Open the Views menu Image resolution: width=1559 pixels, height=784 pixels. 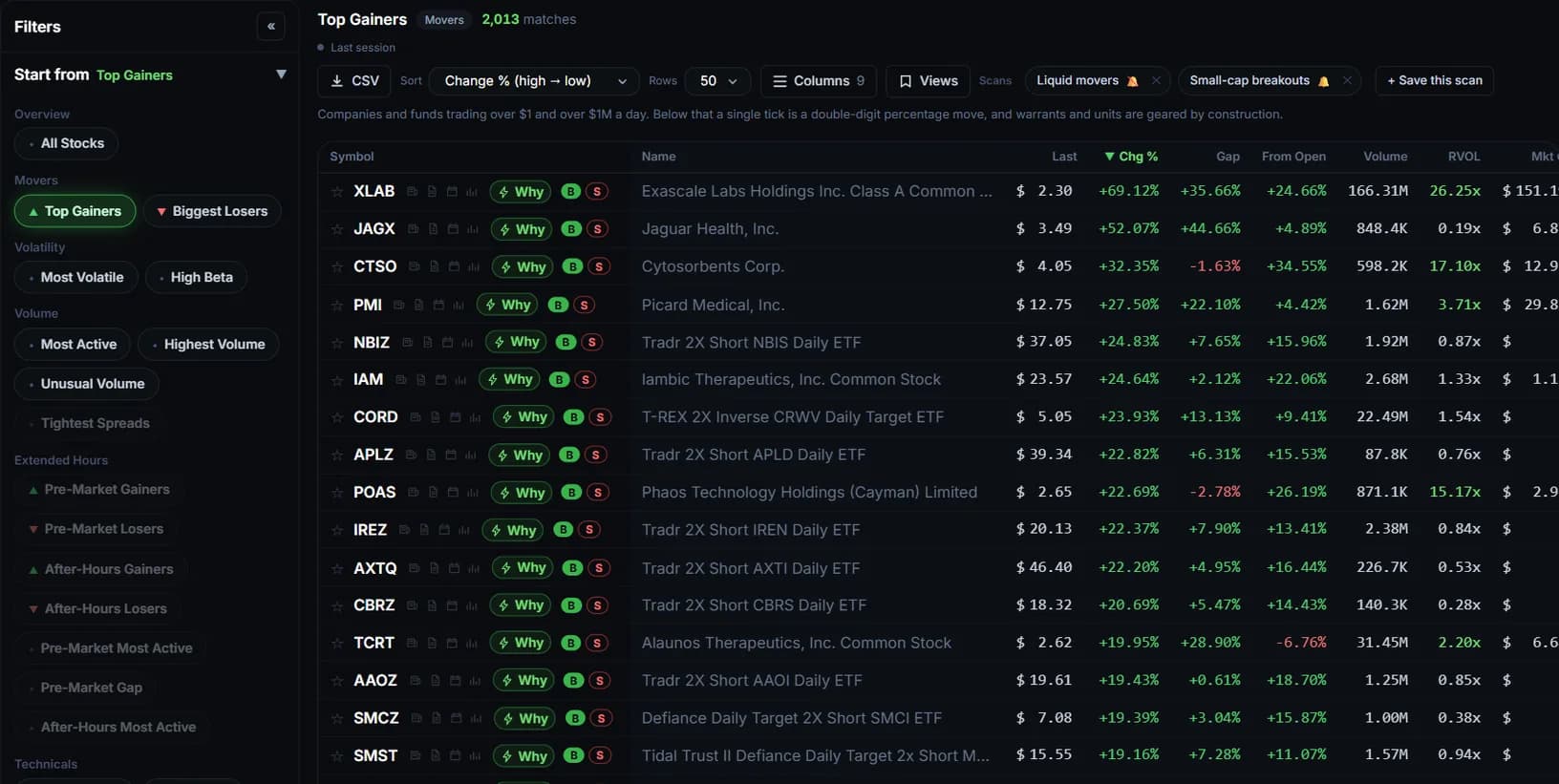point(929,81)
